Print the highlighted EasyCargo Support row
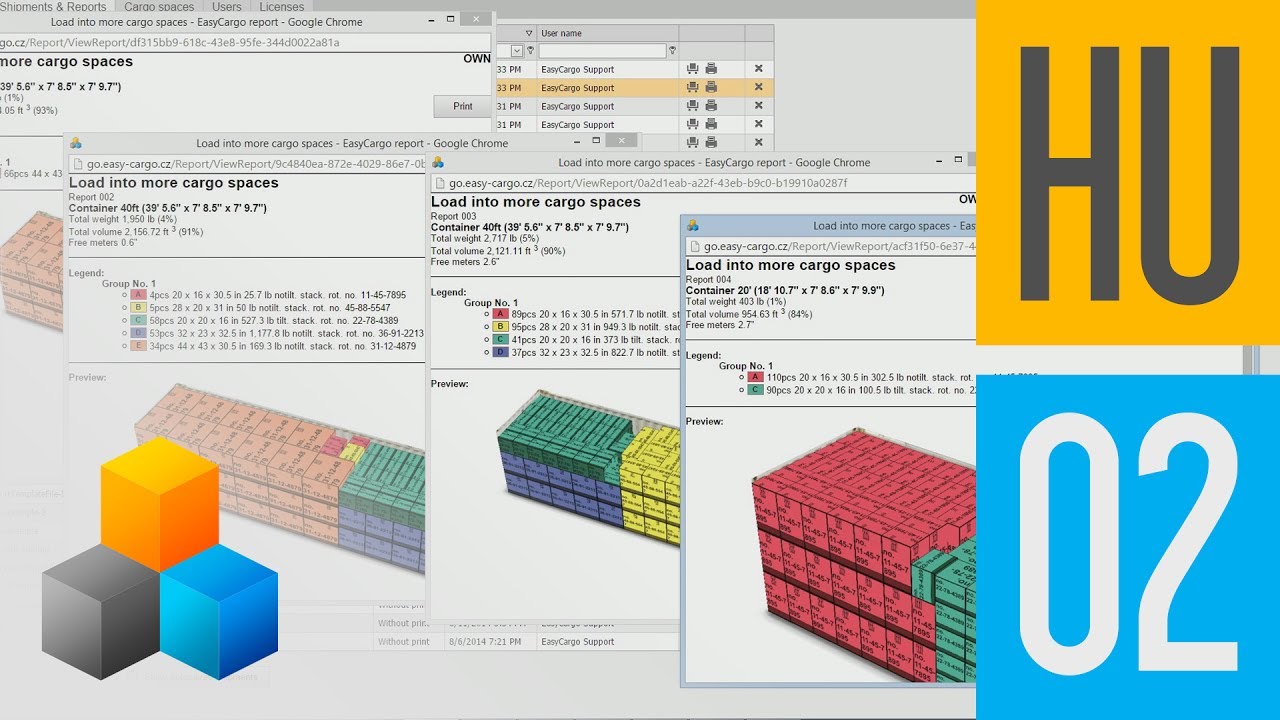Viewport: 1280px width, 720px height. [711, 87]
